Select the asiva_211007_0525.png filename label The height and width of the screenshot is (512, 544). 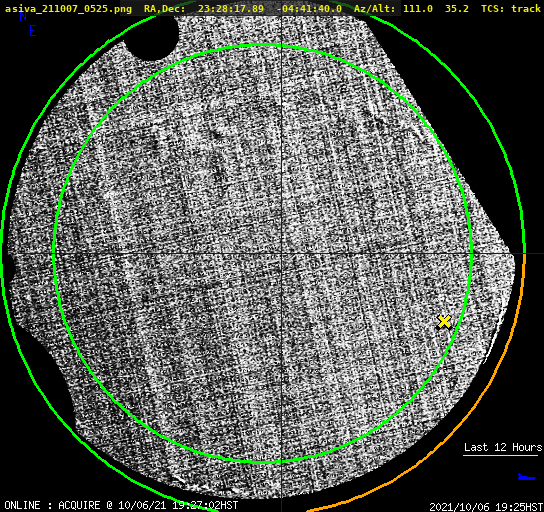point(68,8)
